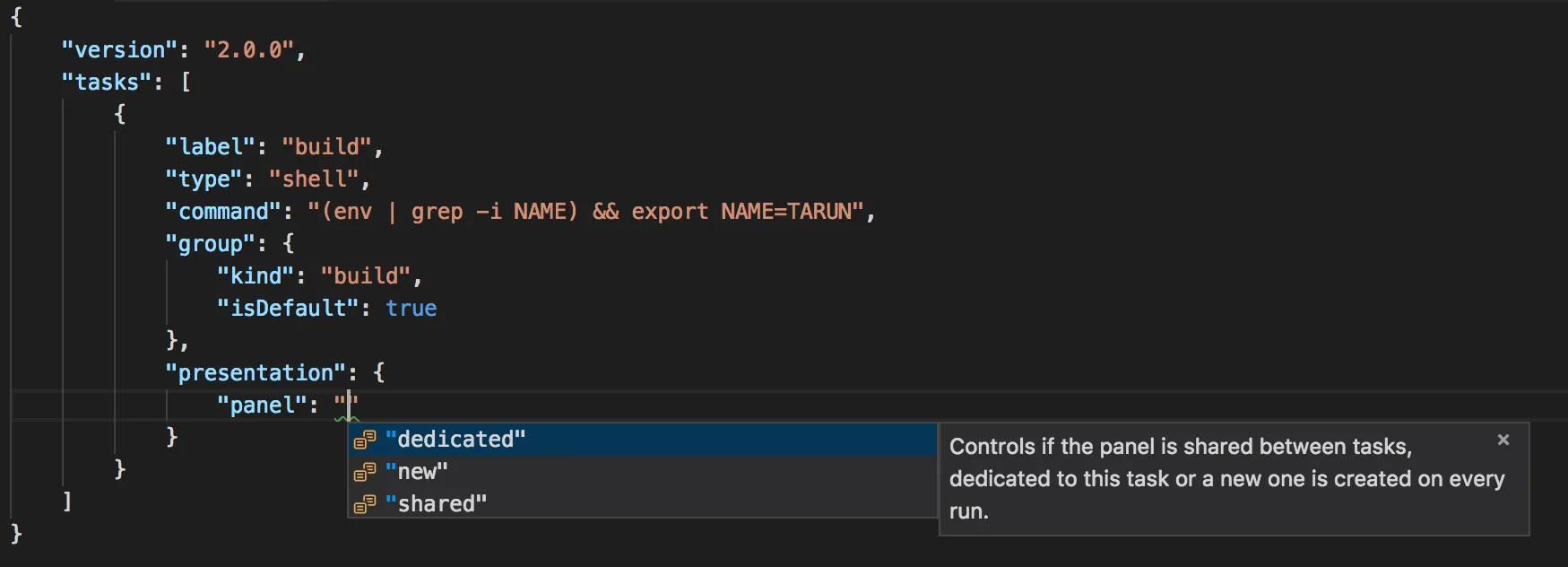Click the "tasks" array key
1568x567 pixels.
tap(107, 83)
